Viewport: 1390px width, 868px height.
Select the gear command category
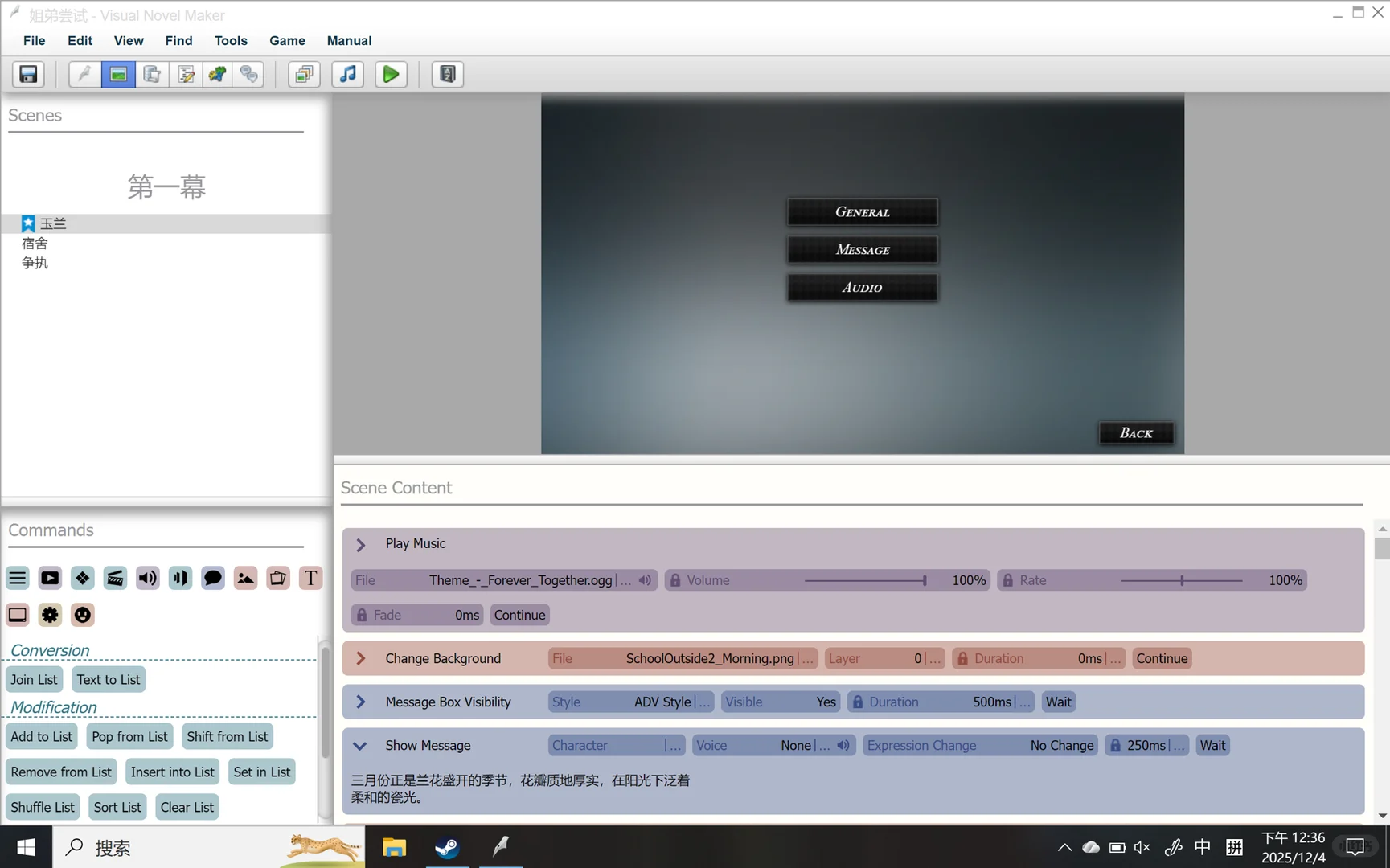point(50,615)
